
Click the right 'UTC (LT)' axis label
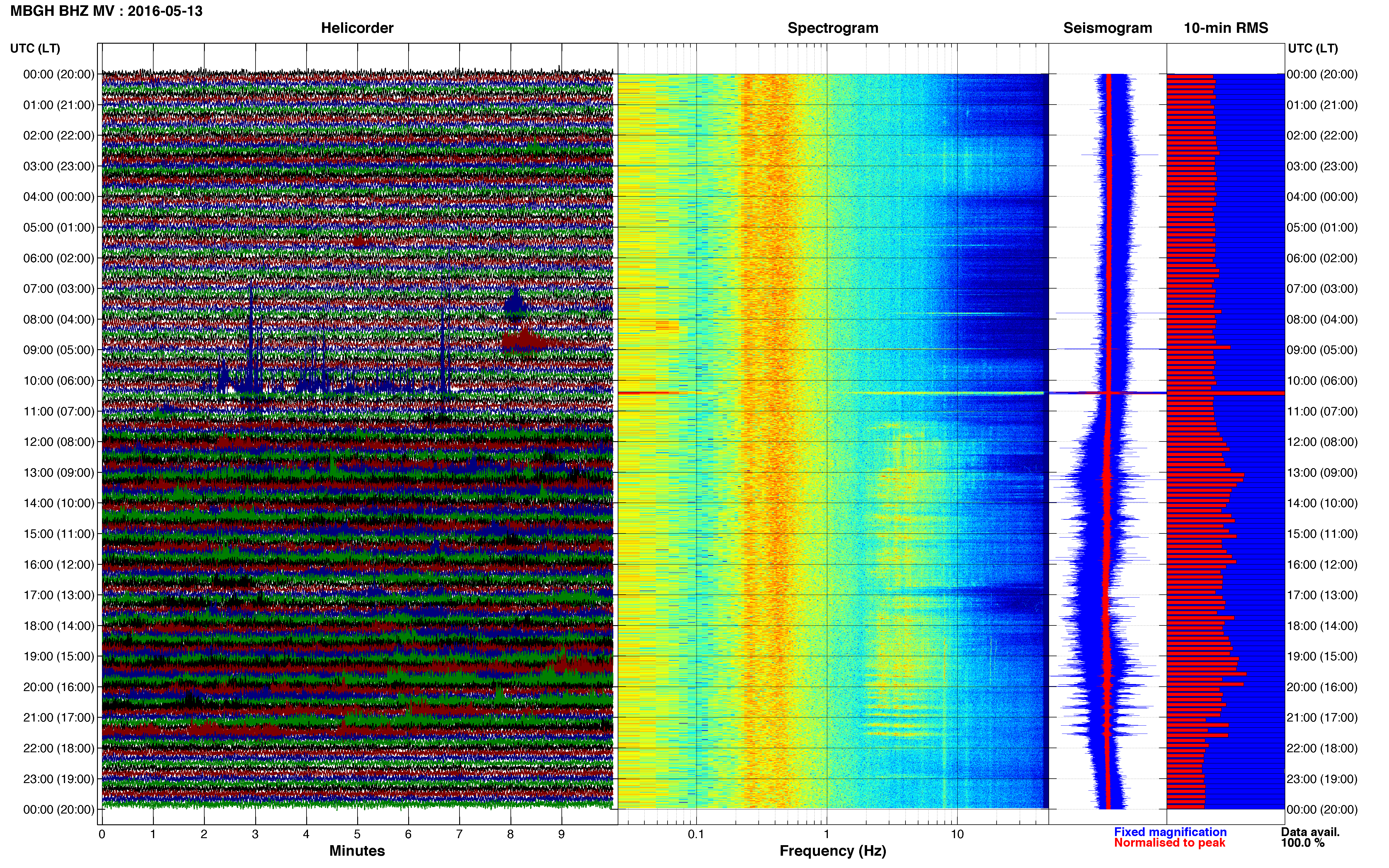(1313, 48)
